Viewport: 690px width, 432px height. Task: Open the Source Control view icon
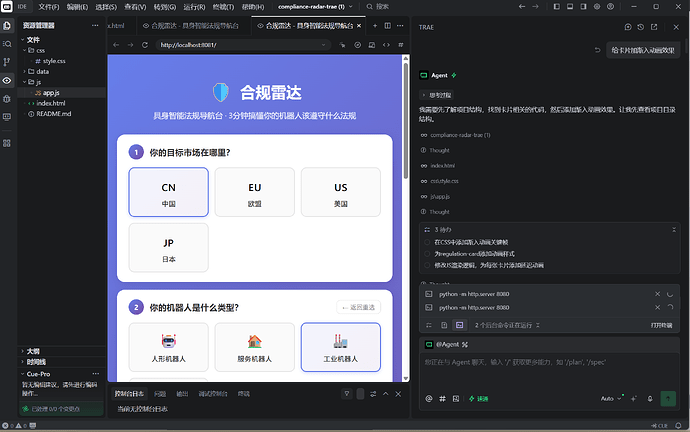pyautogui.click(x=7, y=62)
